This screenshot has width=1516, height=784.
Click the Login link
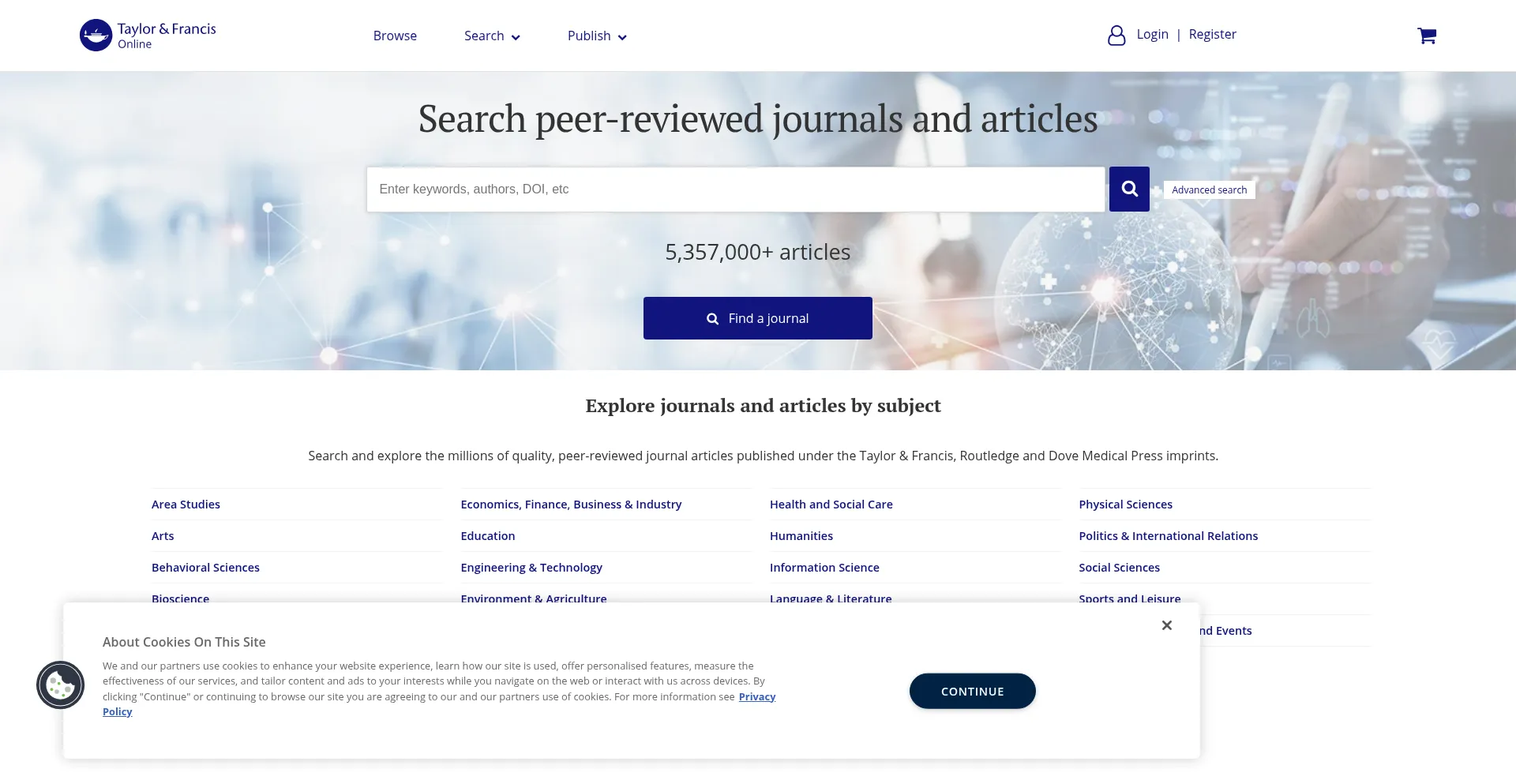click(1152, 35)
